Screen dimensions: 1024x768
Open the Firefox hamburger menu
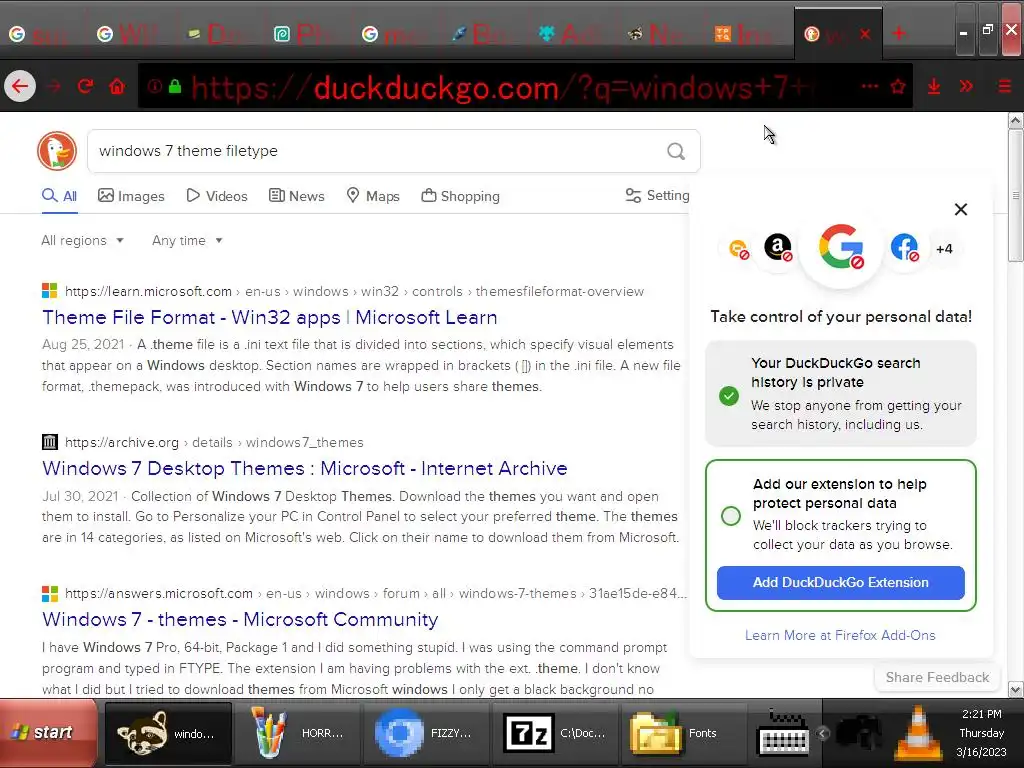click(1005, 86)
